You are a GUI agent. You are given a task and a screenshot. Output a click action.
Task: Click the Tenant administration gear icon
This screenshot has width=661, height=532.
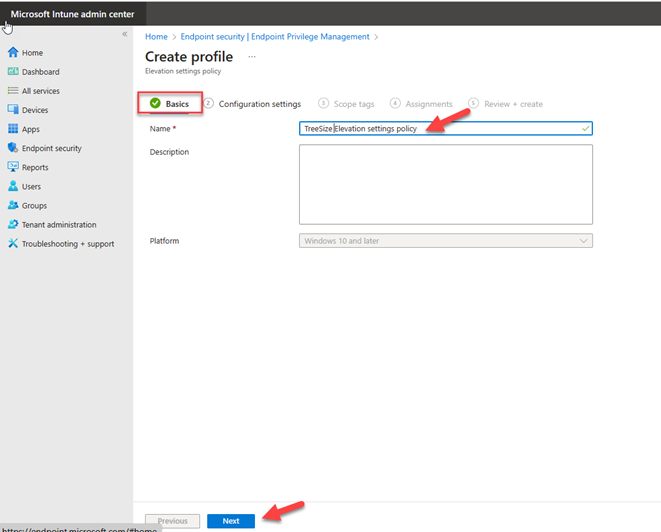13,224
